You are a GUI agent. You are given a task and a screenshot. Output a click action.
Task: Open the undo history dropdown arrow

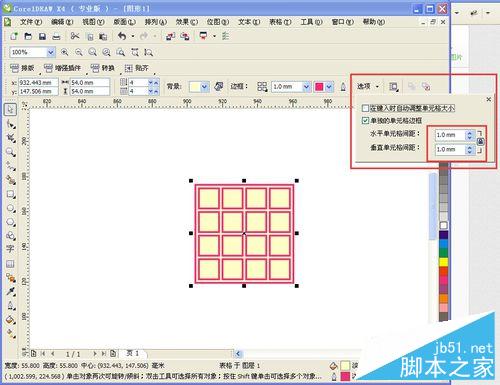(x=133, y=36)
